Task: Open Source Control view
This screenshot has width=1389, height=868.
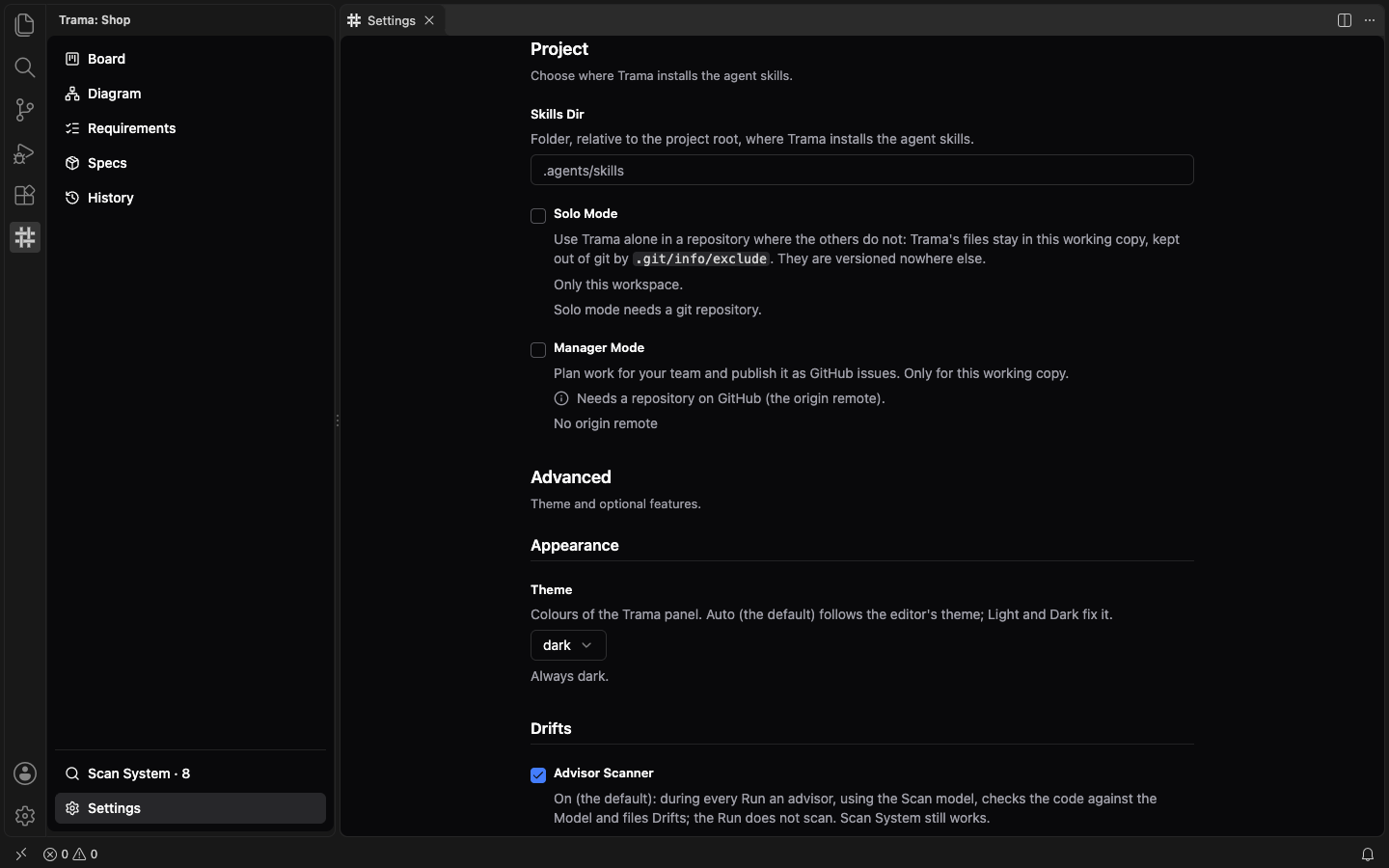Action: click(x=25, y=110)
